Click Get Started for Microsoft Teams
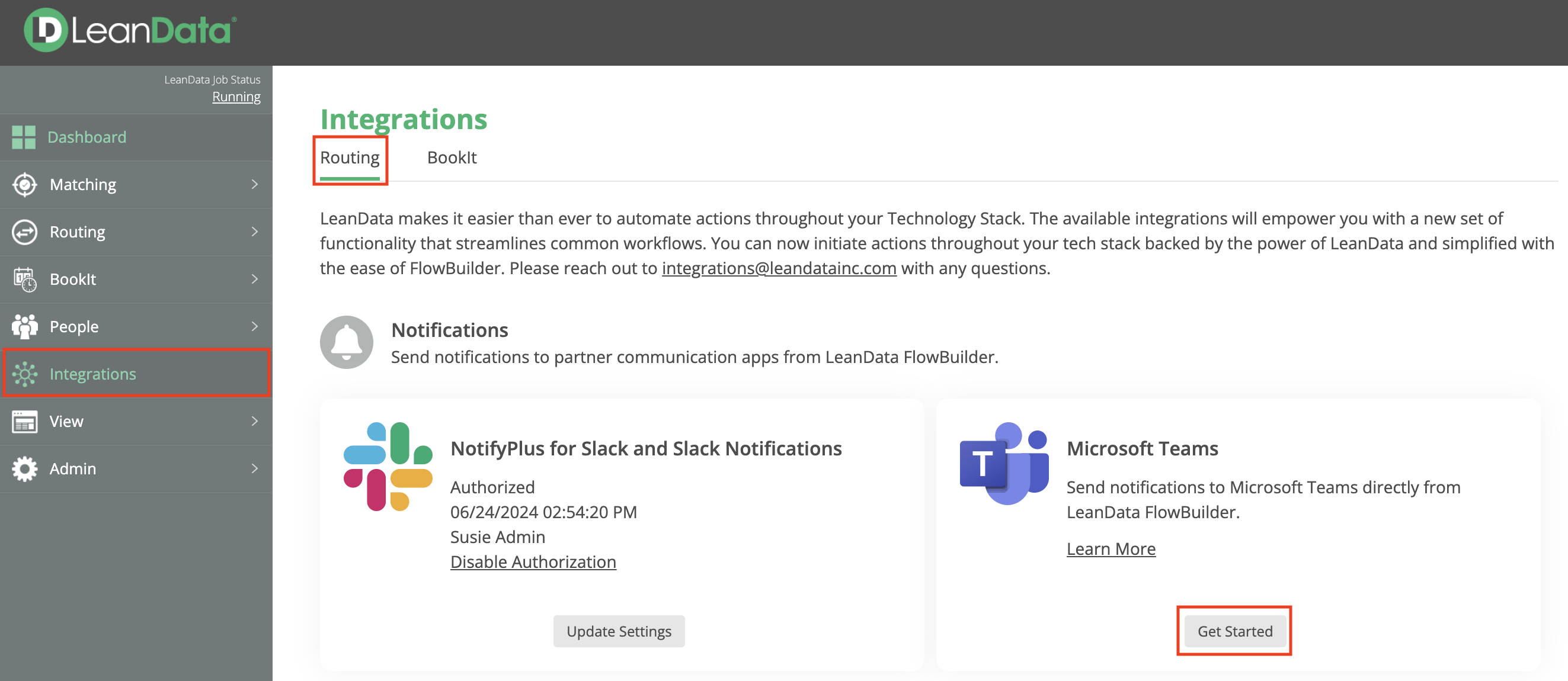 (1235, 631)
